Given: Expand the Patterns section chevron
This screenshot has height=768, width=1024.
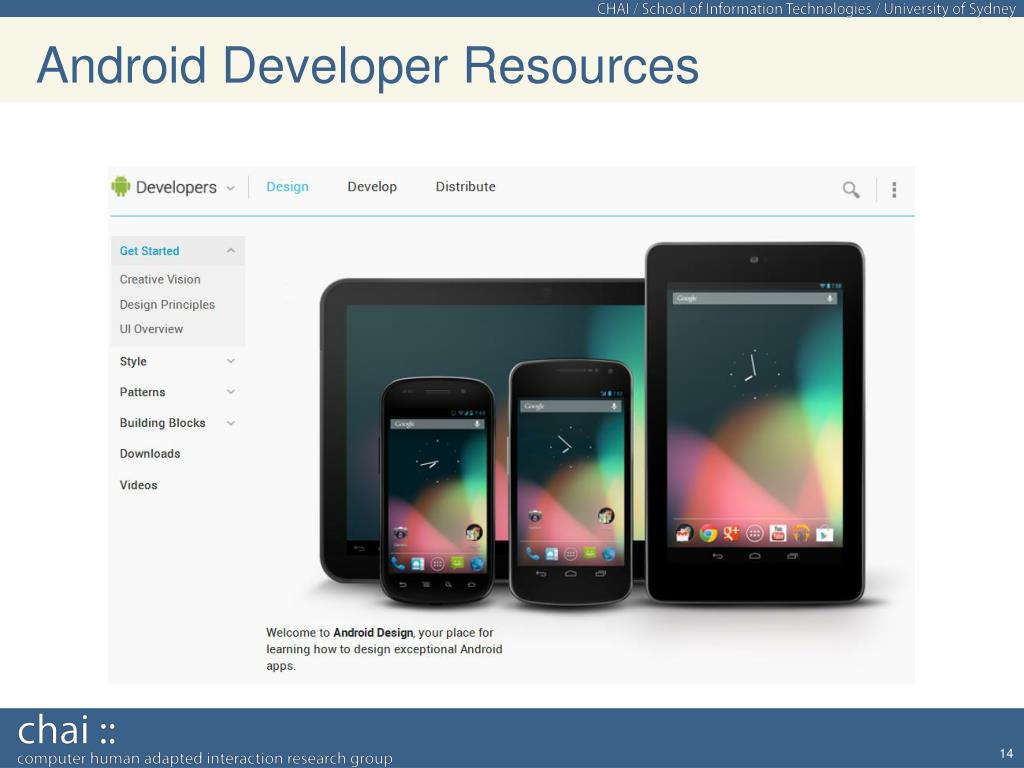Looking at the screenshot, I should tap(231, 391).
